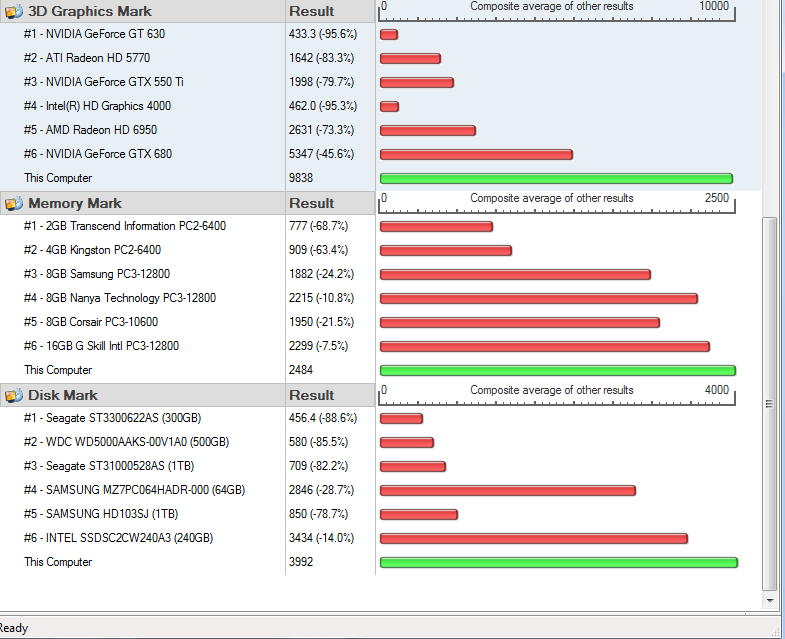
Task: Click the green This Computer bar in Memory Mark
Action: (x=557, y=371)
